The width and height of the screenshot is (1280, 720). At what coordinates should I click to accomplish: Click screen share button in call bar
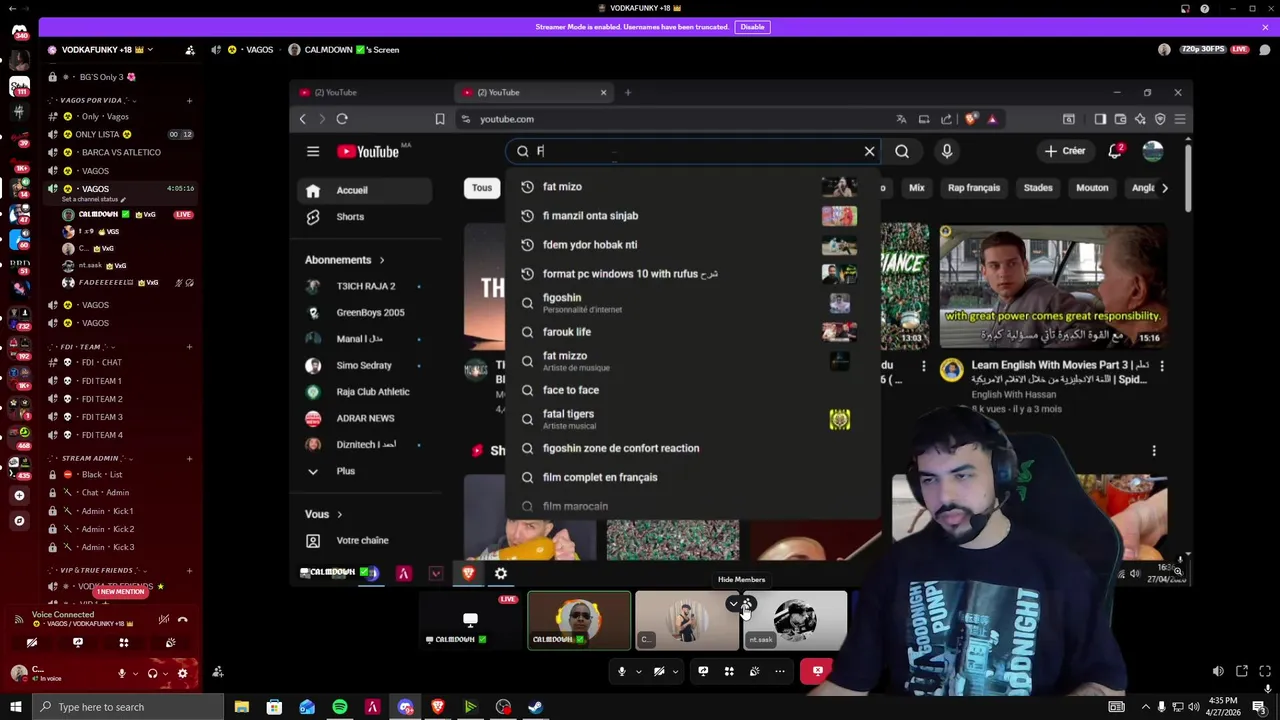tap(703, 671)
